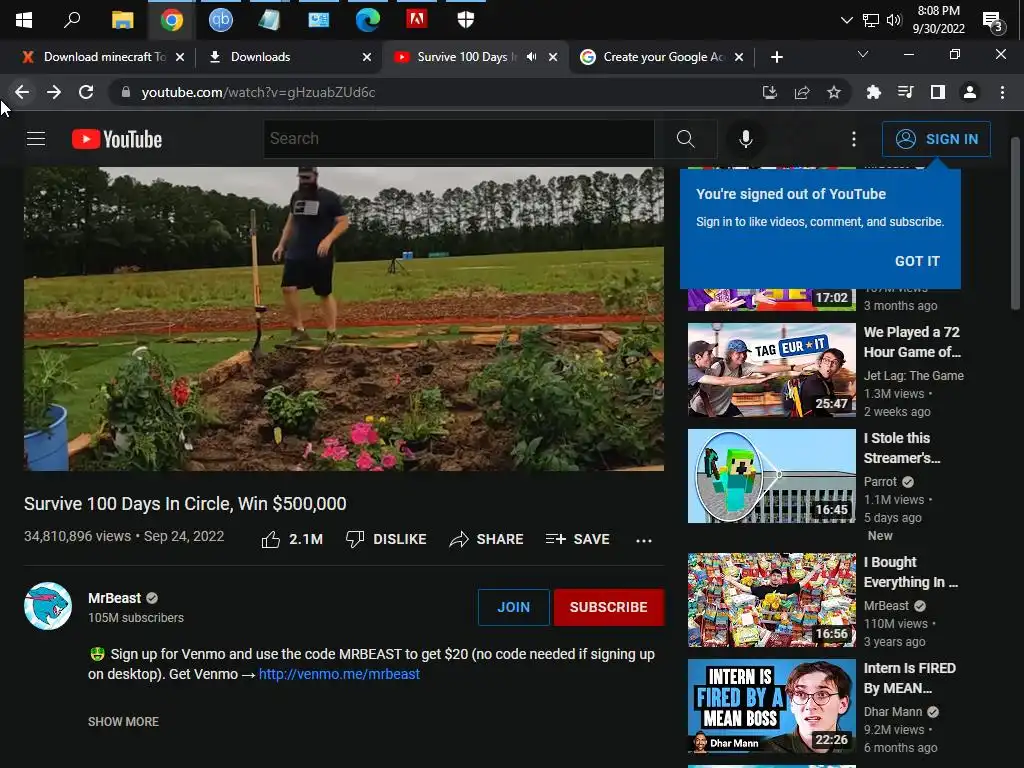The height and width of the screenshot is (768, 1024).
Task: Search with your voice microphone
Action: coord(746,139)
